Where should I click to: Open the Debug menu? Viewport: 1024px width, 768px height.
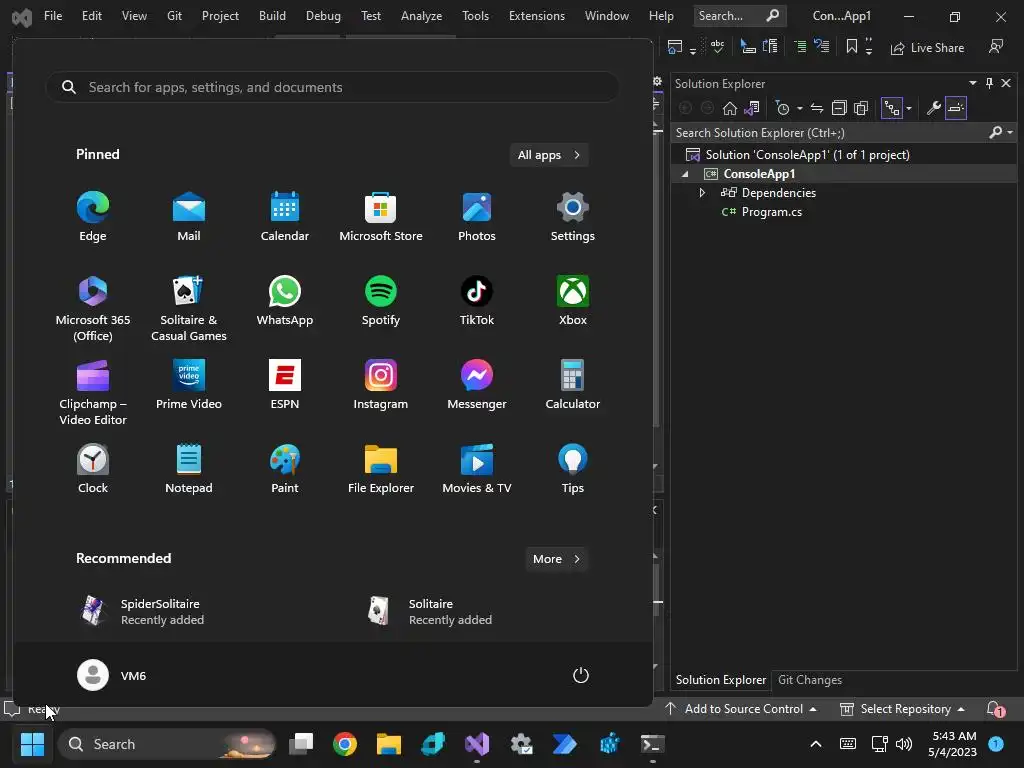323,16
